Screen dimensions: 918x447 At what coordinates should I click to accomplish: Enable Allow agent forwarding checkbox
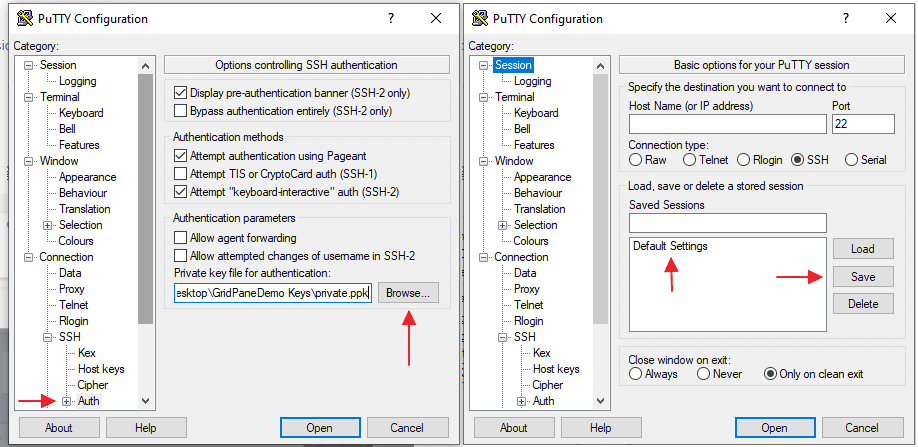click(180, 238)
